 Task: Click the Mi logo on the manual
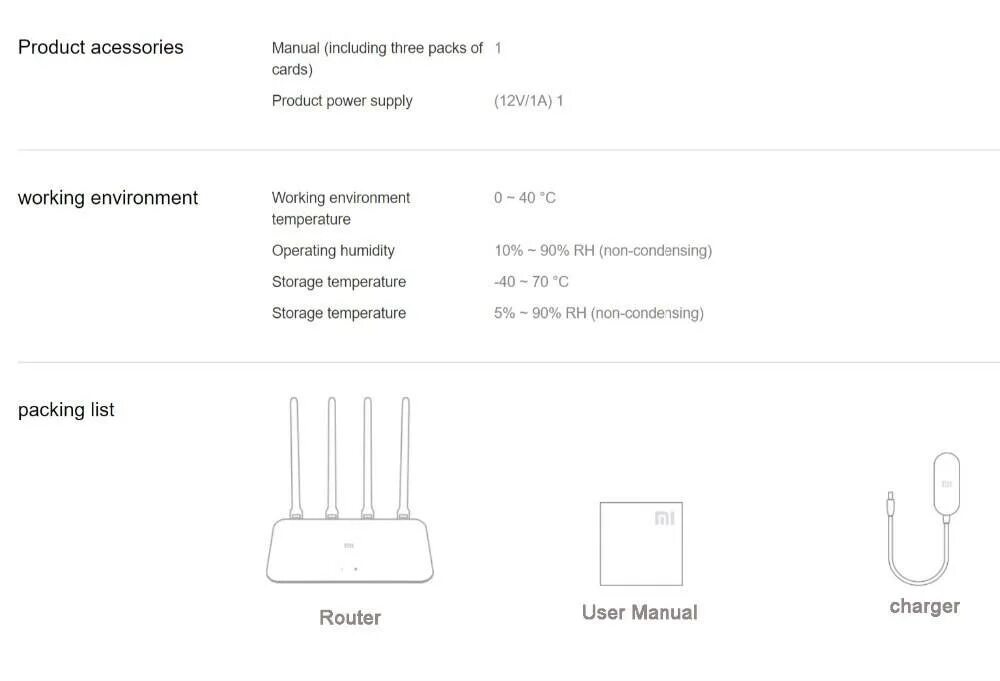pyautogui.click(x=664, y=518)
